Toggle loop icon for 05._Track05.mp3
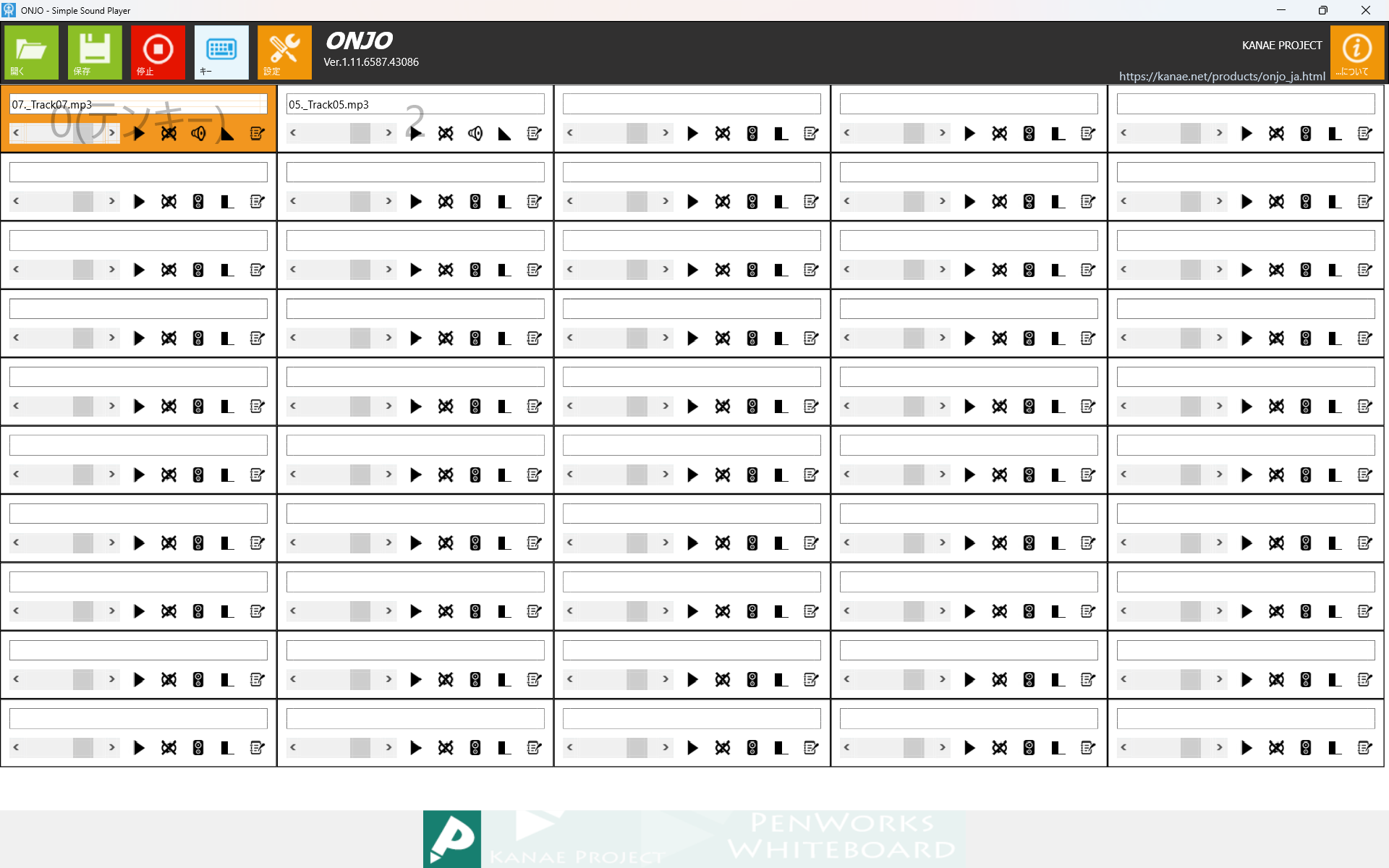The height and width of the screenshot is (868, 1389). coord(446,133)
